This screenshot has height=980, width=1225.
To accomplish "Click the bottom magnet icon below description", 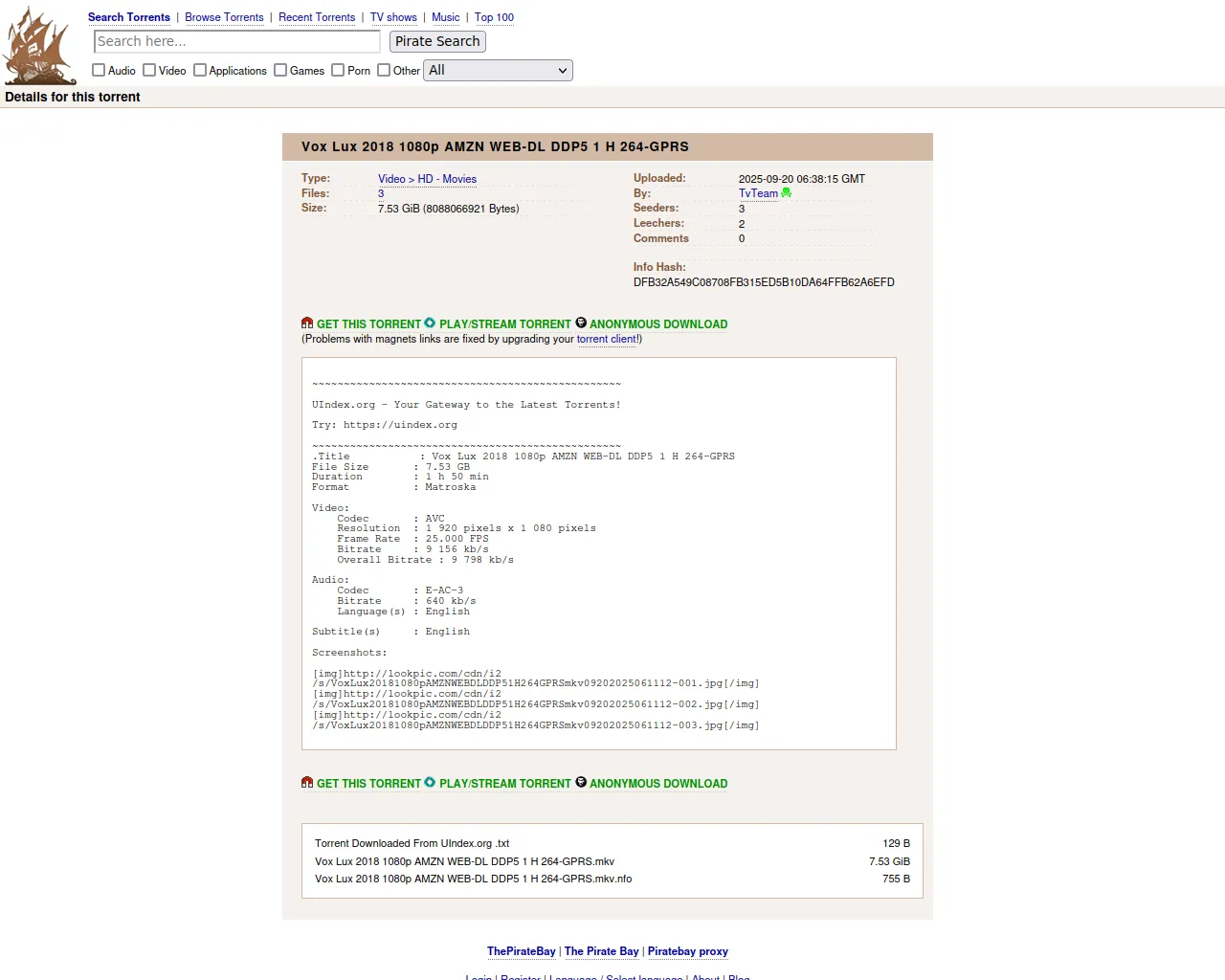I will [x=307, y=783].
